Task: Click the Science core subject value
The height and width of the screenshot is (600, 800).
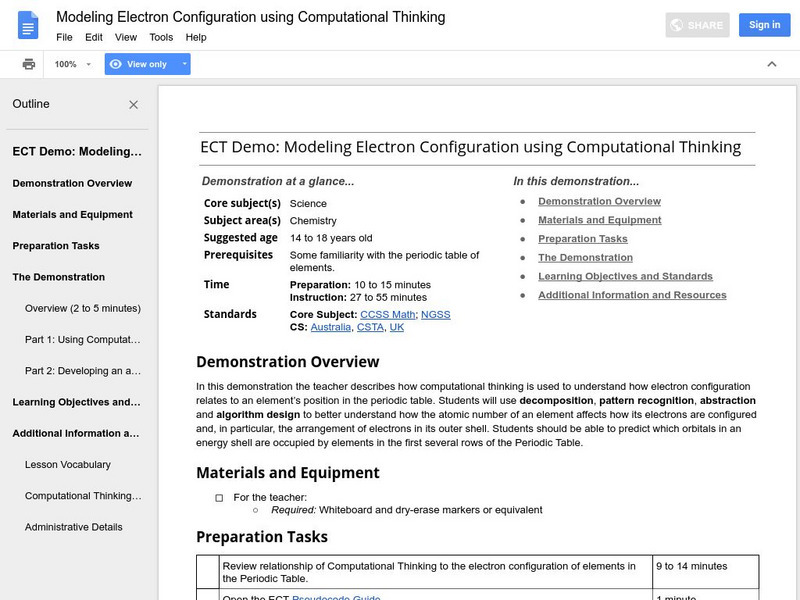Action: (x=308, y=204)
